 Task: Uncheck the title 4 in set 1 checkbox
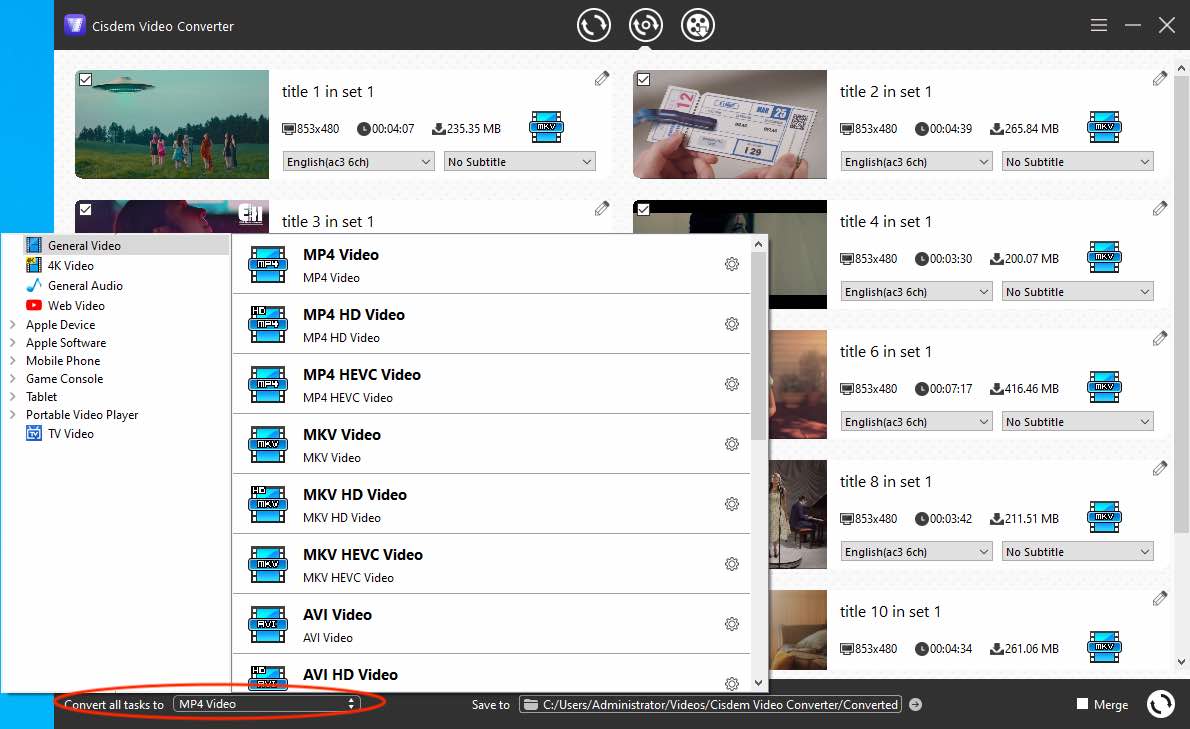[x=644, y=209]
